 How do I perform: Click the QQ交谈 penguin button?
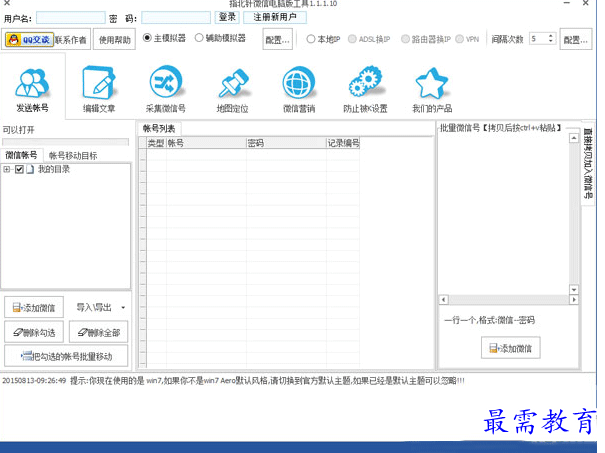[x=29, y=39]
